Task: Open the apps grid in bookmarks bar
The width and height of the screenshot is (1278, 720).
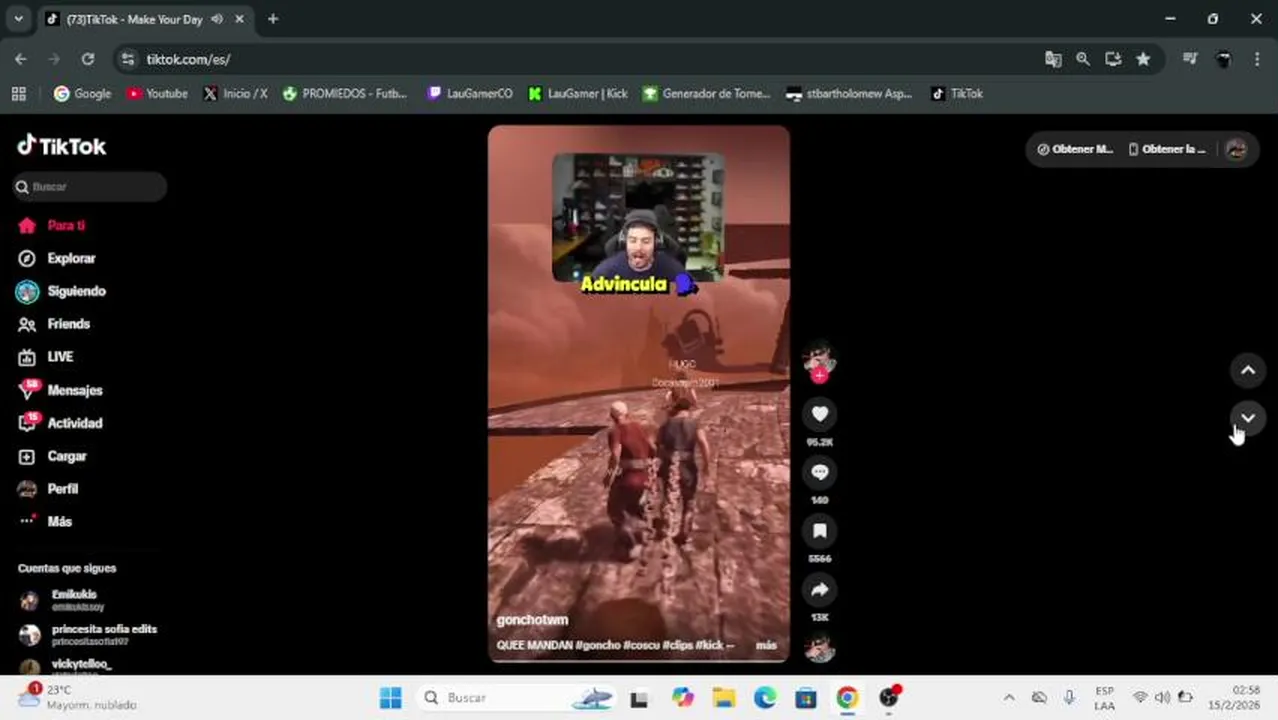Action: click(x=18, y=93)
